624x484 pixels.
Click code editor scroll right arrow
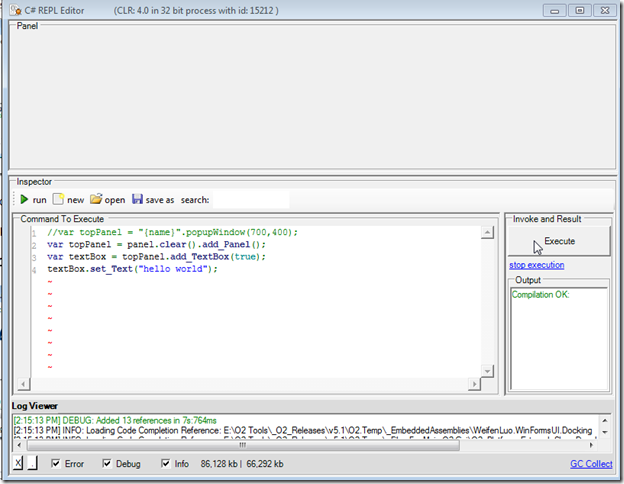[x=474, y=384]
